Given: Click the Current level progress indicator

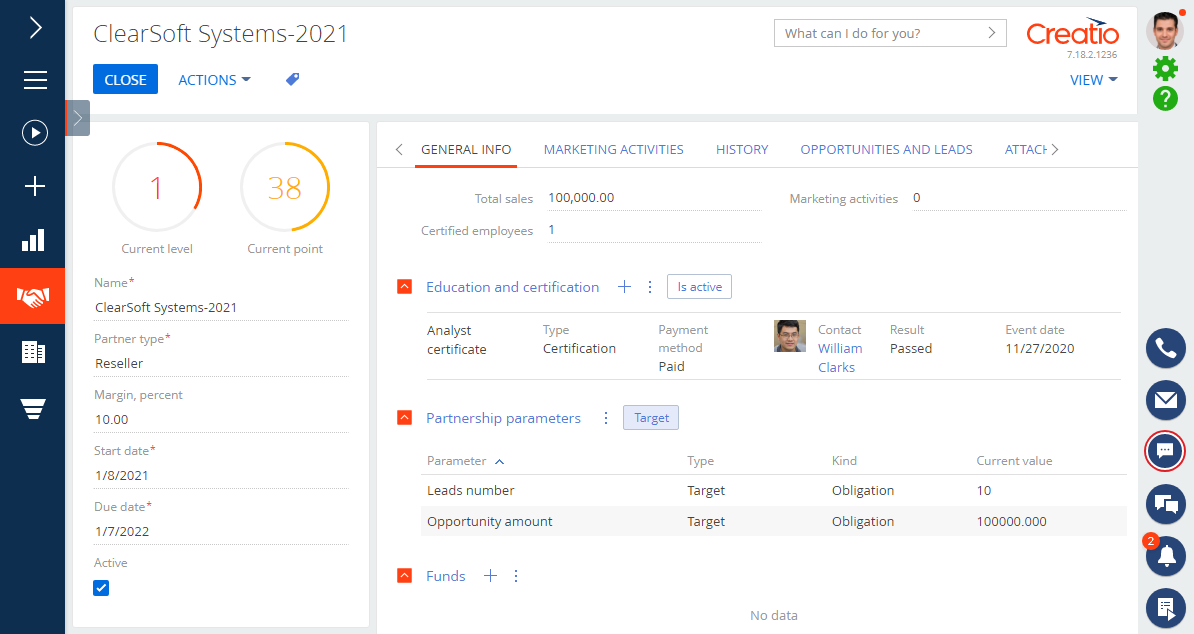Looking at the screenshot, I should (x=157, y=187).
